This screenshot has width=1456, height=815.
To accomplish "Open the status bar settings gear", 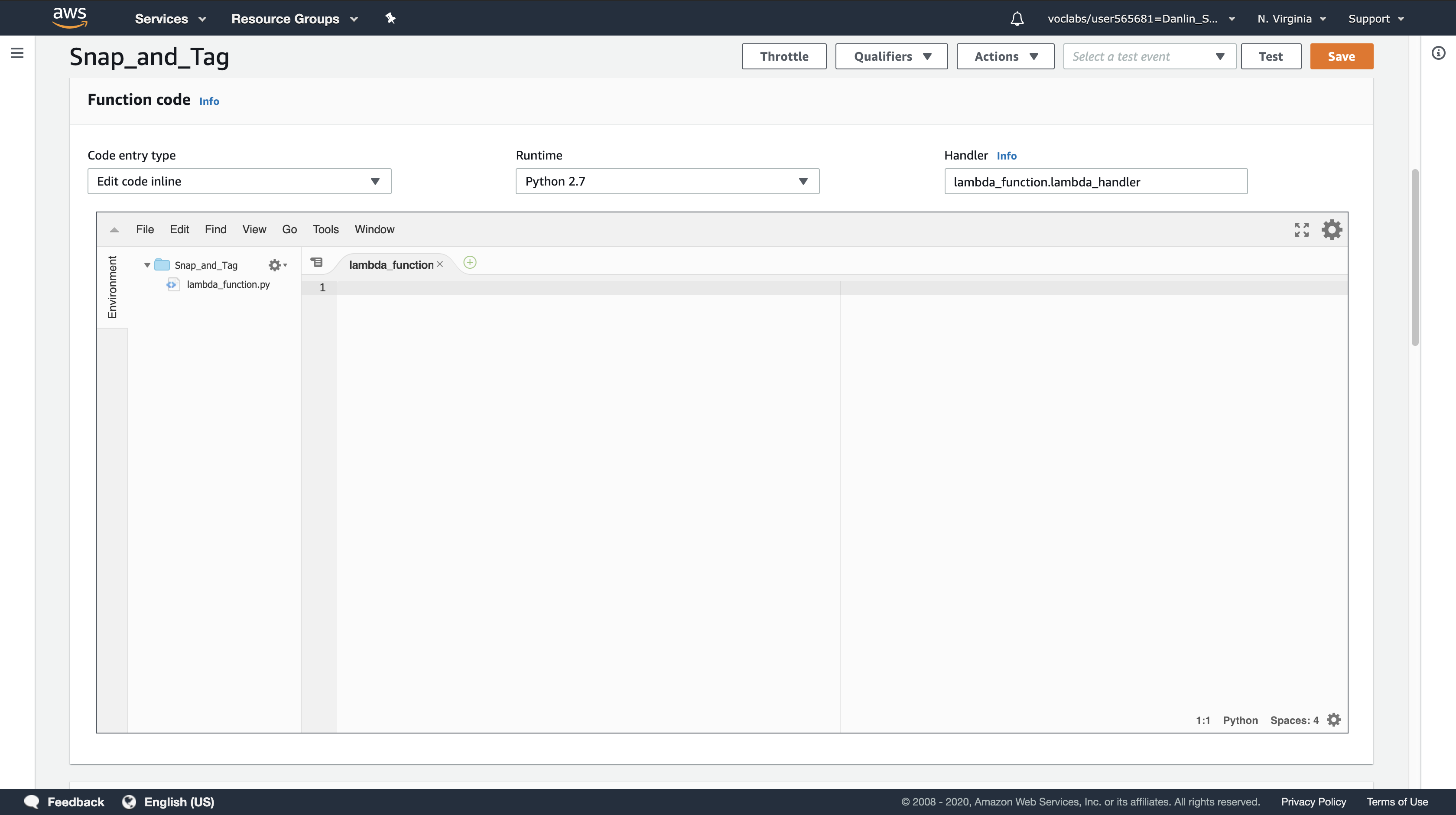I will pyautogui.click(x=1333, y=720).
